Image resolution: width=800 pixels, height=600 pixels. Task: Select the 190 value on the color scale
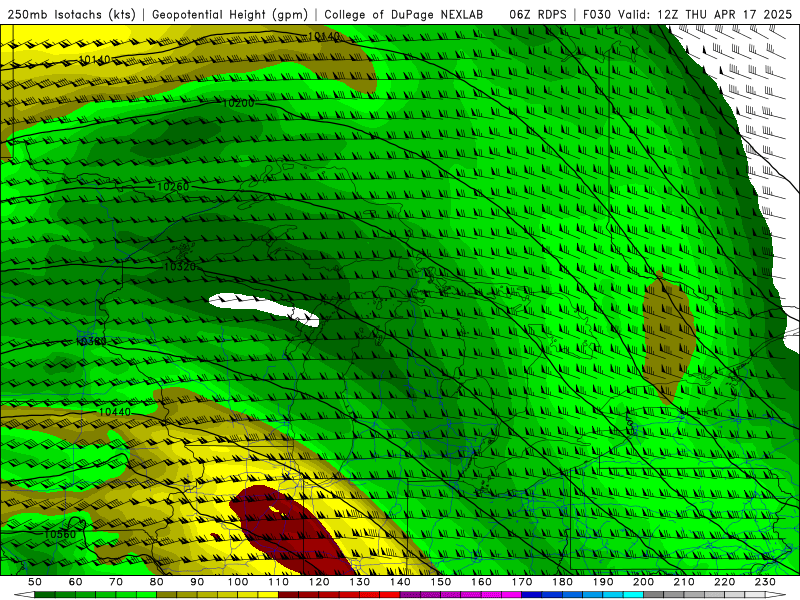pos(604,582)
